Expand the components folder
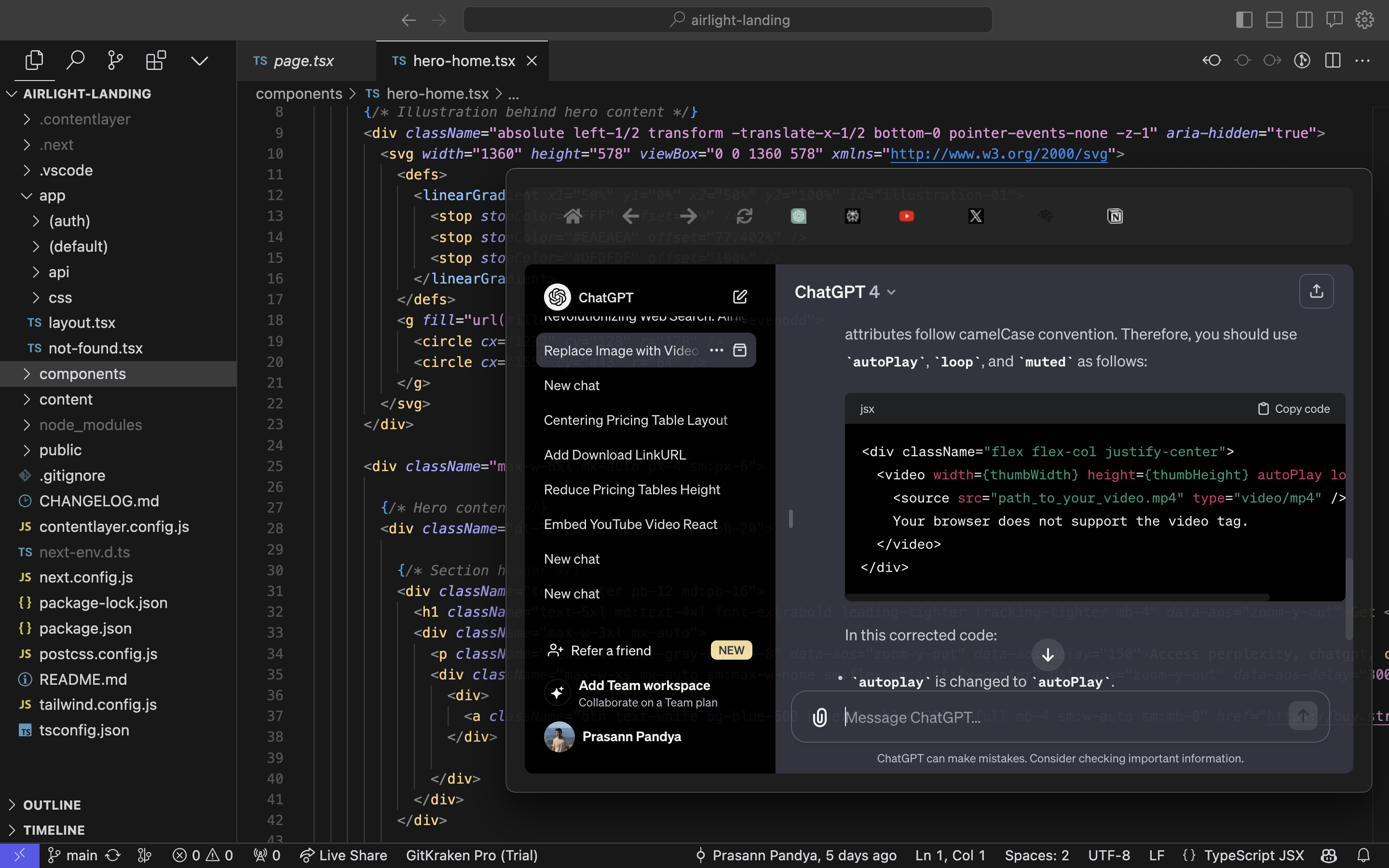This screenshot has width=1389, height=868. [82, 374]
